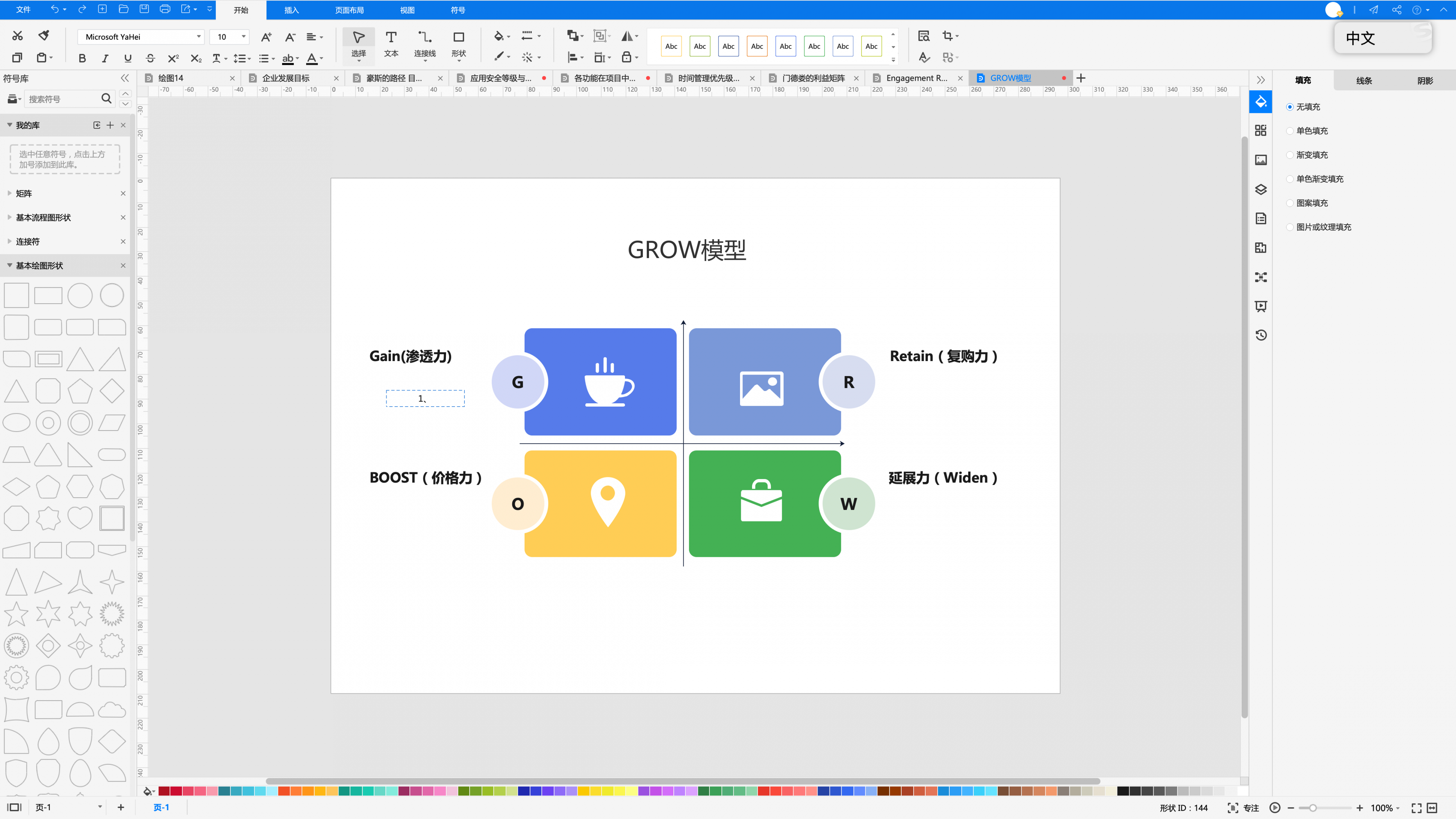Viewport: 1456px width, 819px height.
Task: Switch to the 页面布局 ribbon tab
Action: [349, 9]
